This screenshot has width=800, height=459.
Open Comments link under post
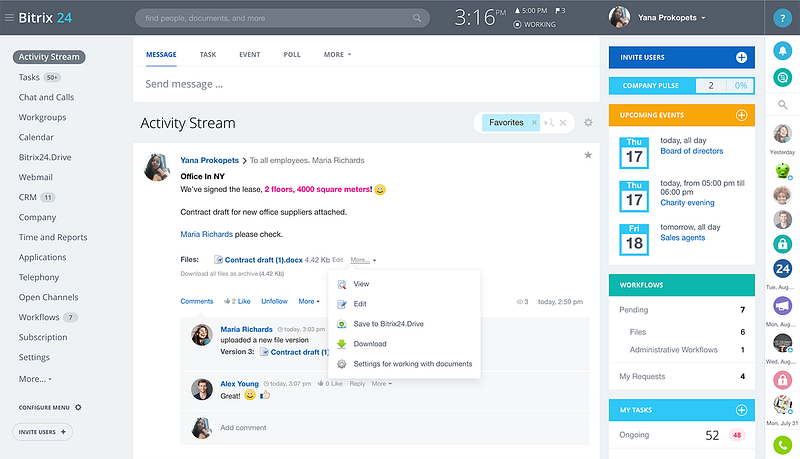pyautogui.click(x=196, y=301)
